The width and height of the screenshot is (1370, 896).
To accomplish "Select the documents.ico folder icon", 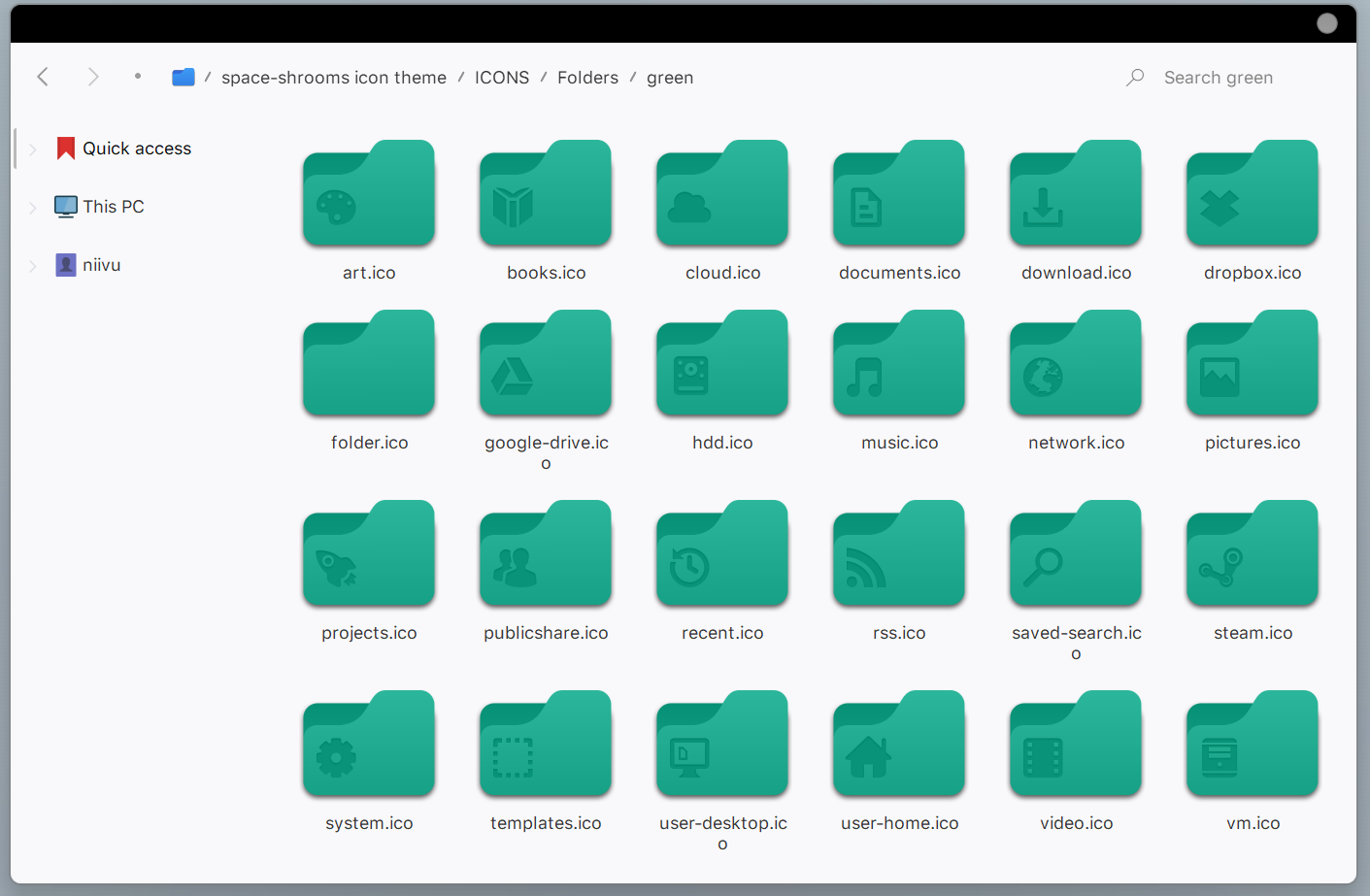I will pos(899,193).
